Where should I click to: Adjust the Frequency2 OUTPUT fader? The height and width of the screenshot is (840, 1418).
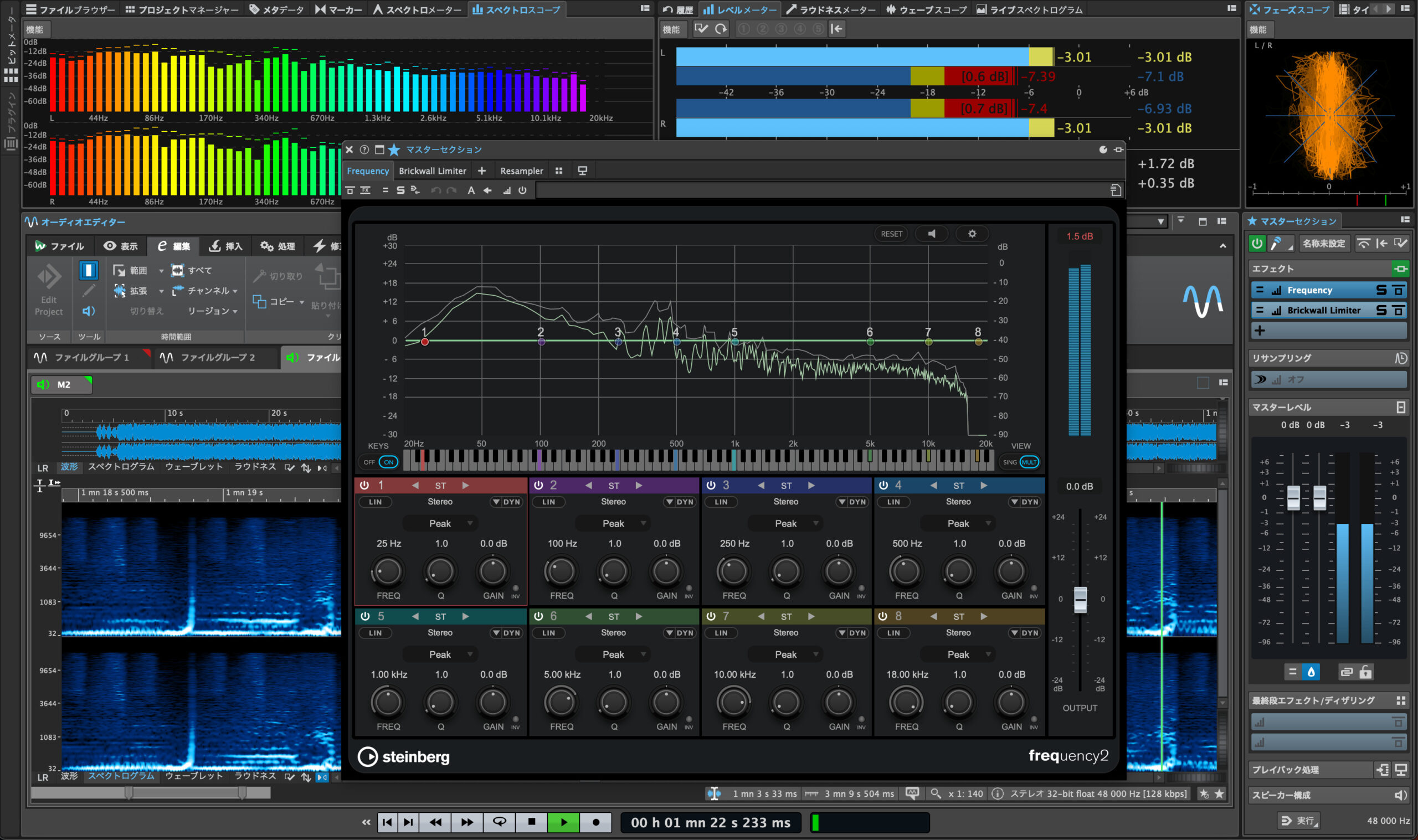pyautogui.click(x=1080, y=600)
